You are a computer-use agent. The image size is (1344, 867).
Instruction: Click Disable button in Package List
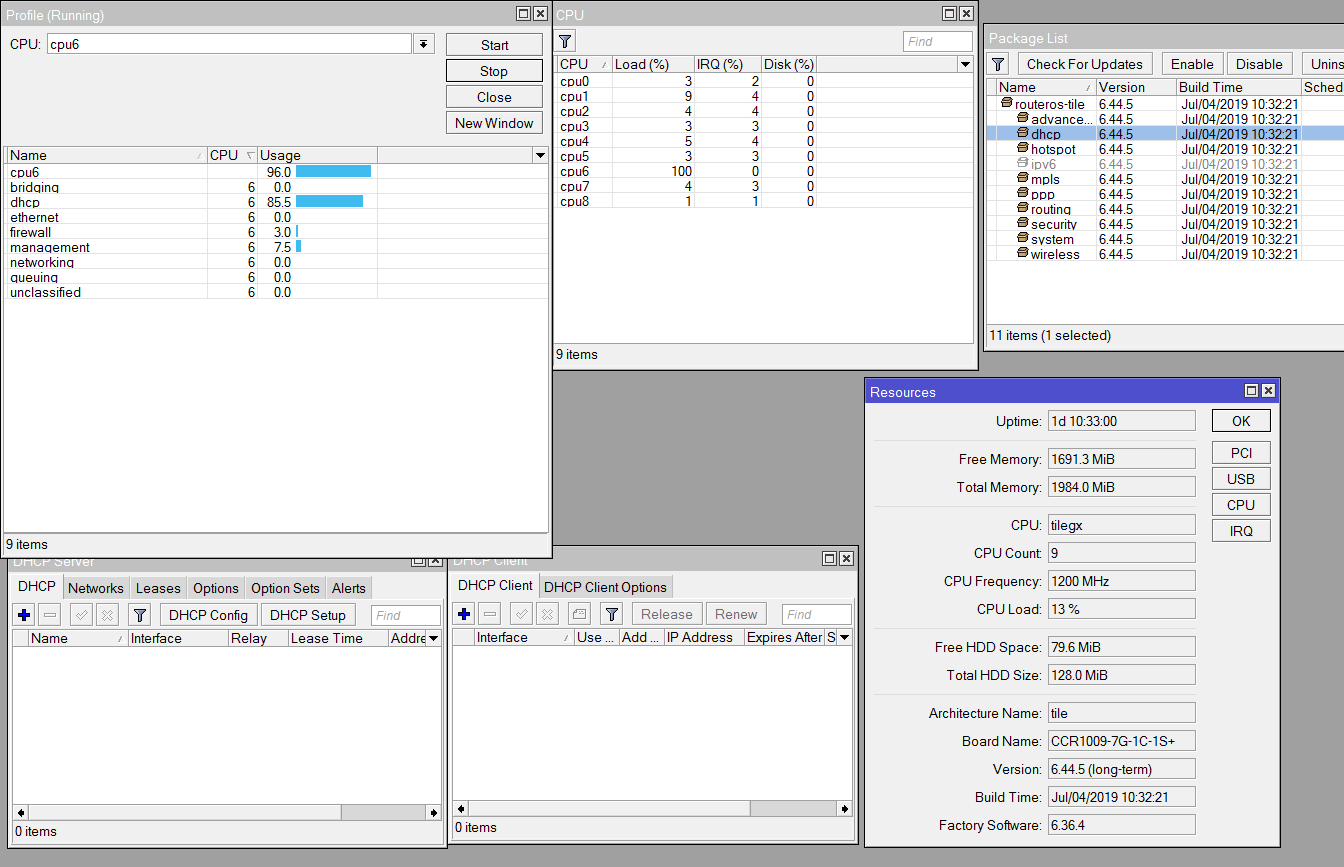coord(1259,64)
